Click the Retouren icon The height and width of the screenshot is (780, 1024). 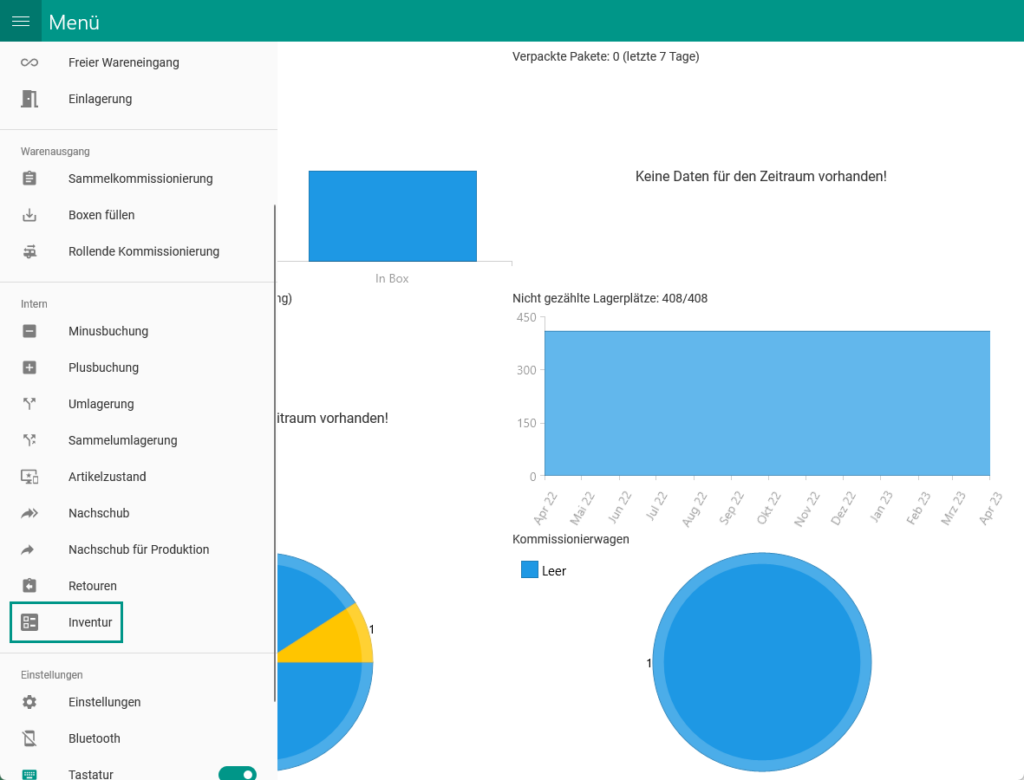(x=29, y=586)
